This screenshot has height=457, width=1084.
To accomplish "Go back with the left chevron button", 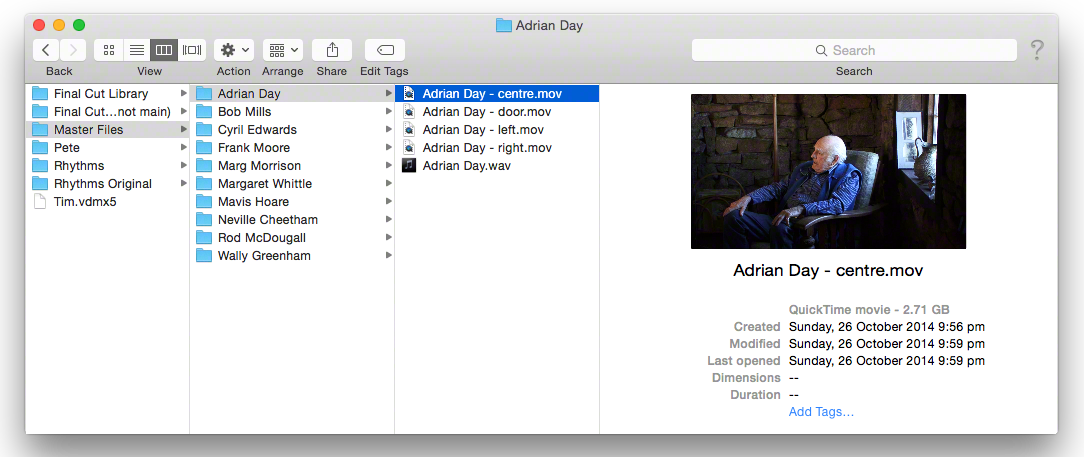I will tap(46, 50).
